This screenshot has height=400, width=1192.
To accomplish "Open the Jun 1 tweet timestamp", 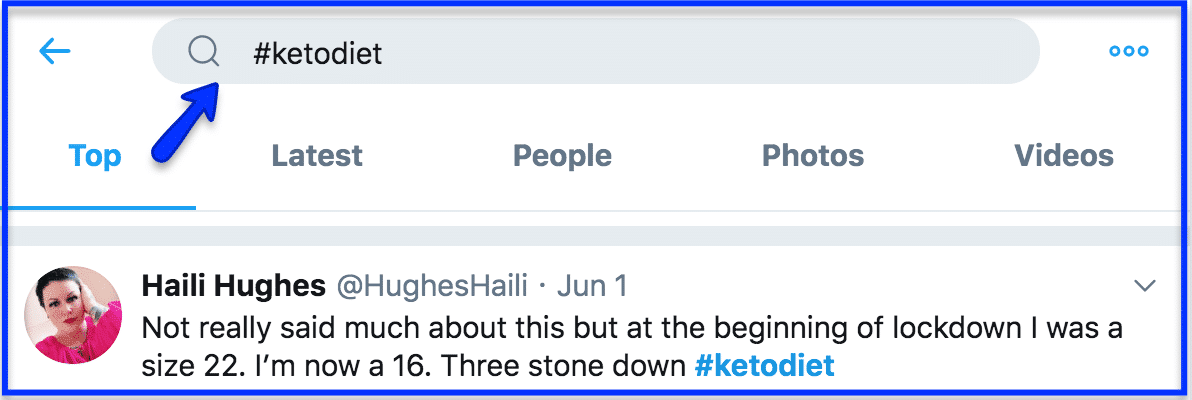I will (x=592, y=286).
